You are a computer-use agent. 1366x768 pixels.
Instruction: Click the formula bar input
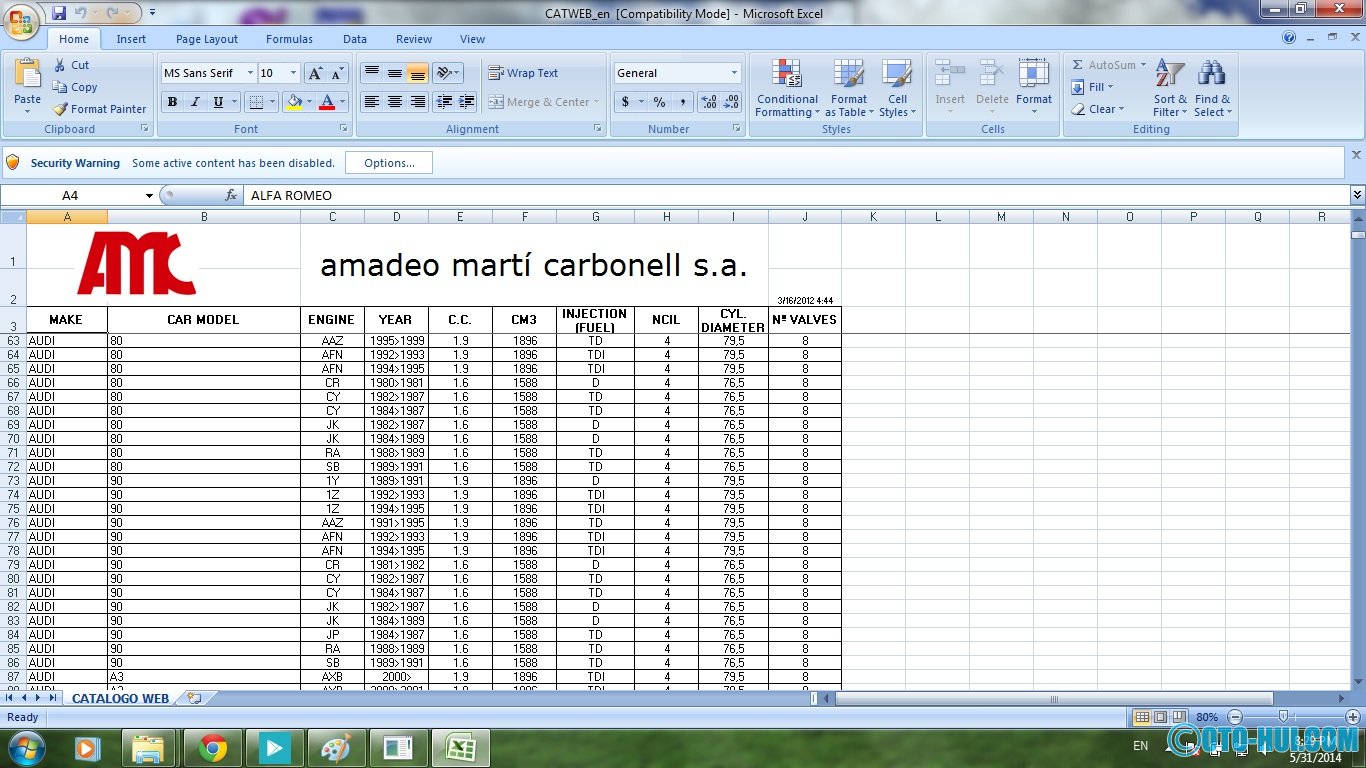tap(795, 195)
